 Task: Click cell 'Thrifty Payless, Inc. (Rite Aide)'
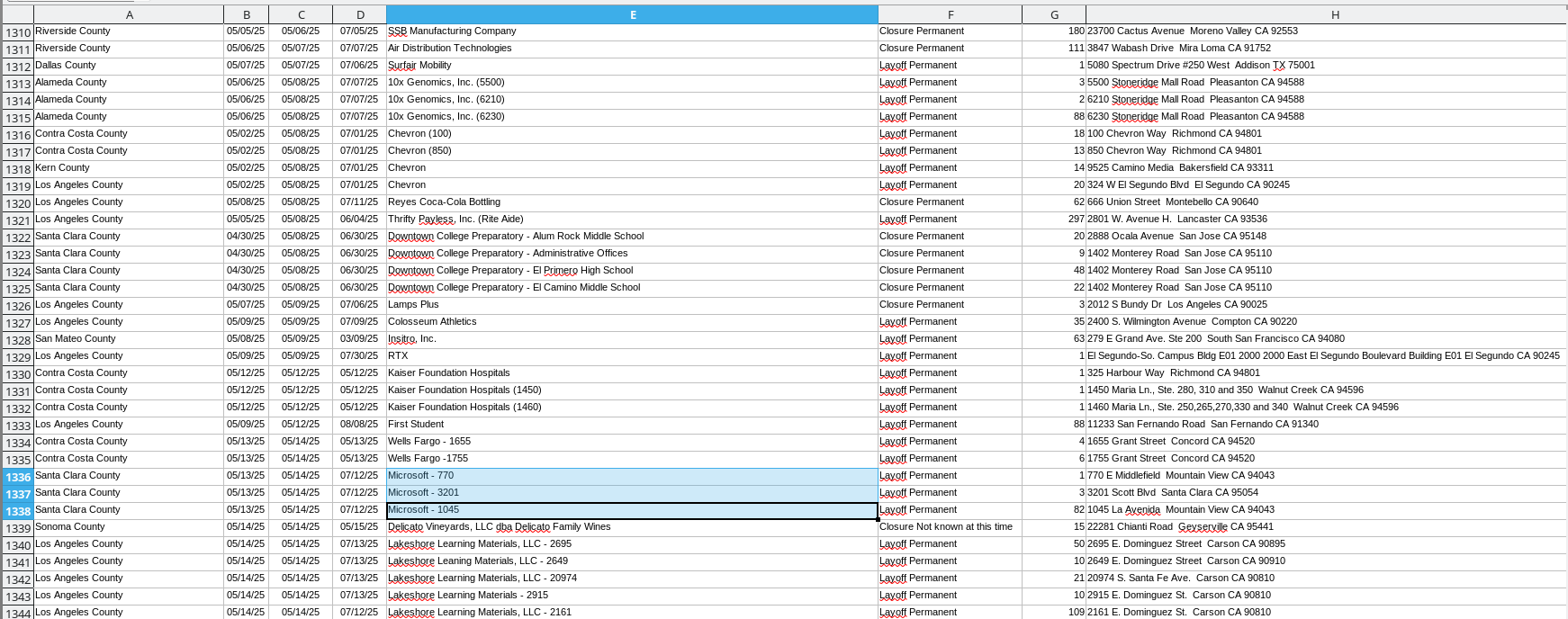(632, 220)
